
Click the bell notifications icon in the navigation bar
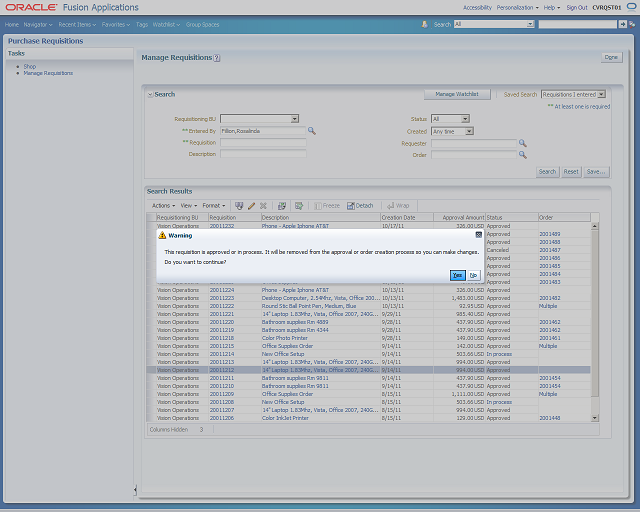pos(424,24)
